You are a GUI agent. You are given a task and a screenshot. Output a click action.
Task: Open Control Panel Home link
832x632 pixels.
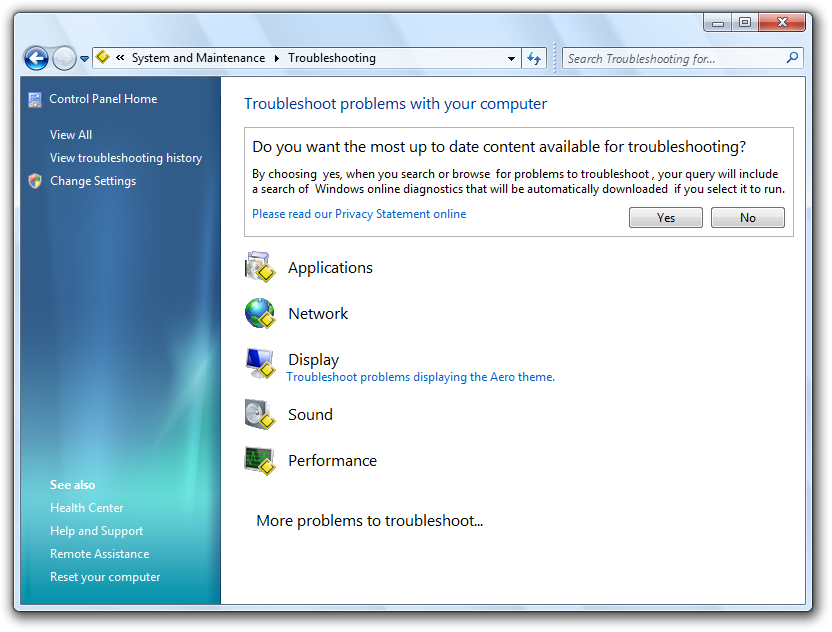(x=103, y=99)
